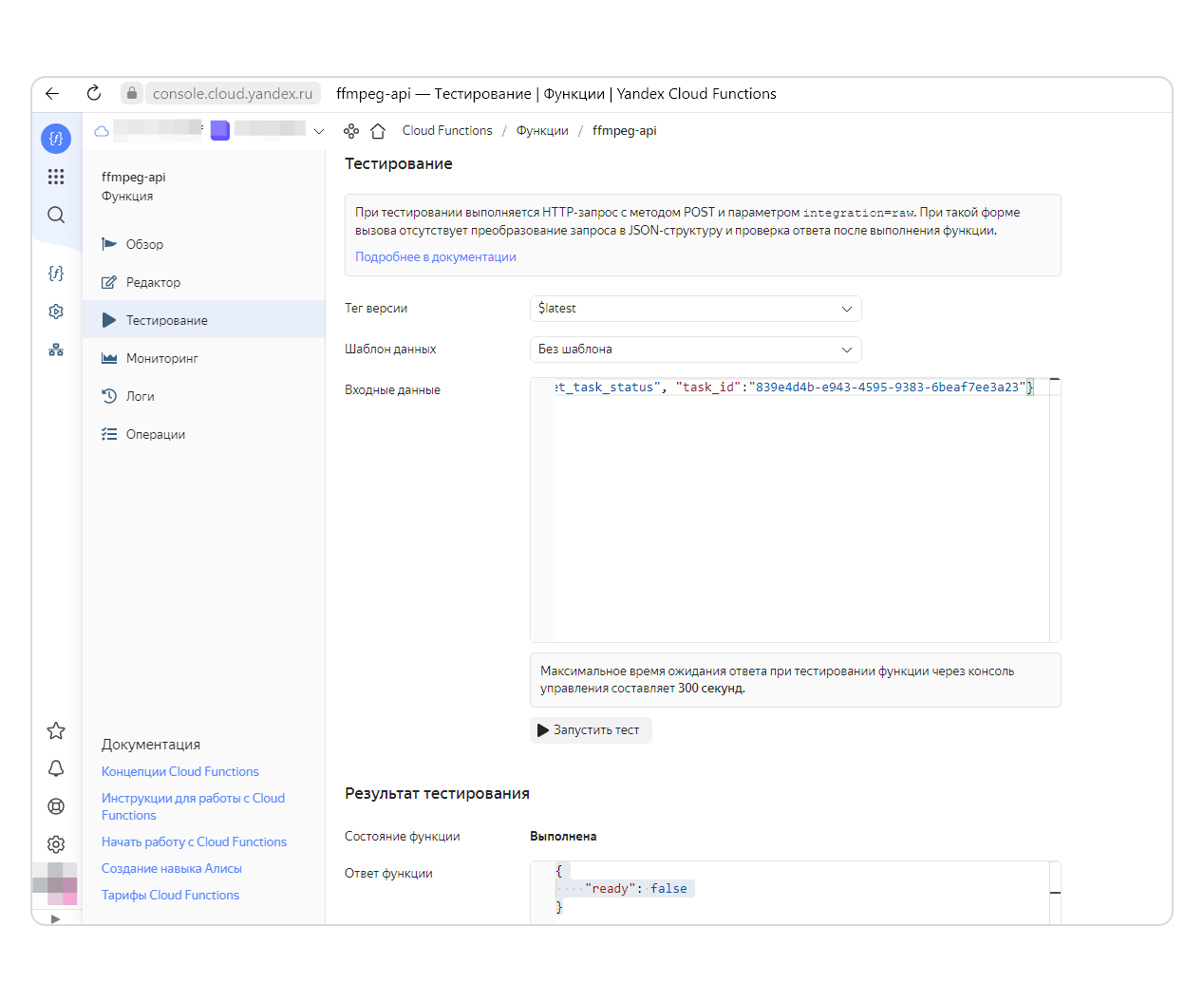The height and width of the screenshot is (1002, 1204).
Task: Expand the cloud and folder selector chevron
Action: [319, 131]
